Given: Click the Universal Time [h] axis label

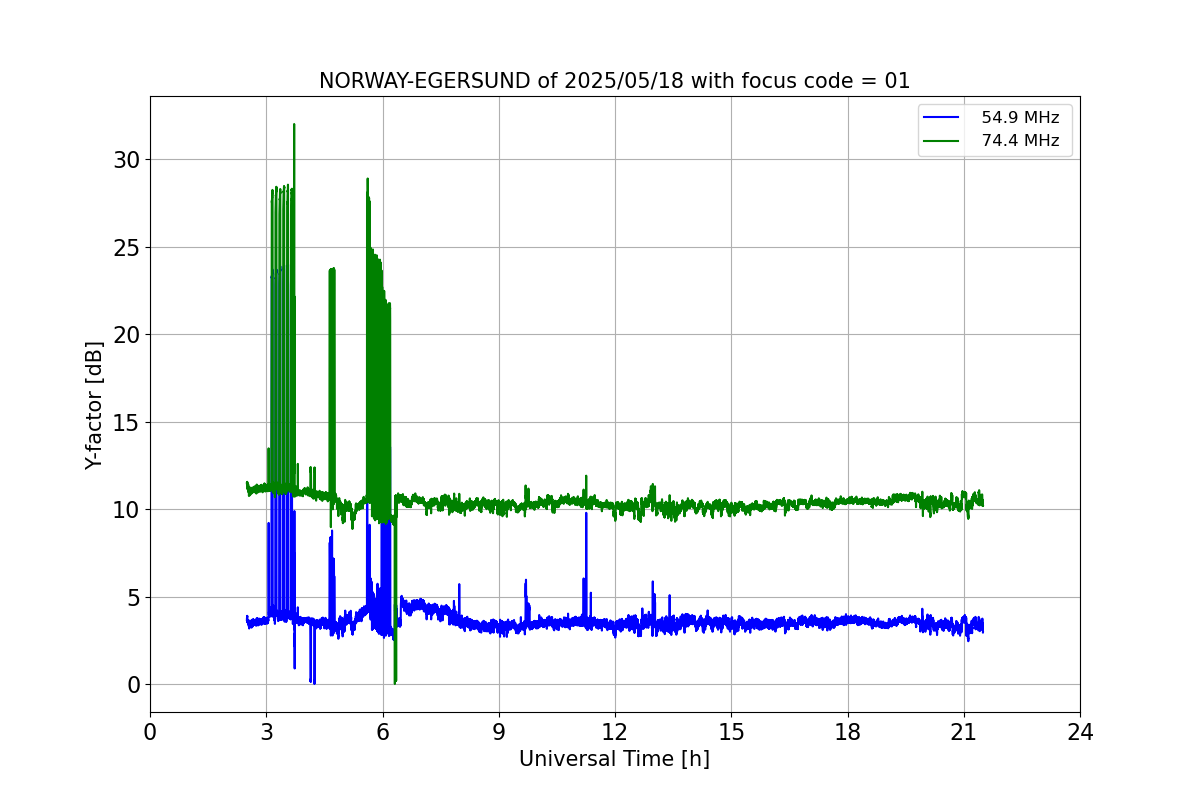Looking at the screenshot, I should pos(614,759).
